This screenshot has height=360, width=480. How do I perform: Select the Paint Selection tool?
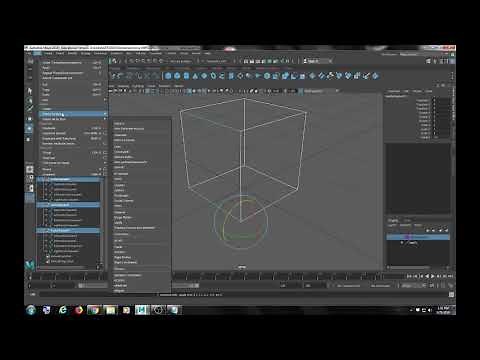point(30,109)
